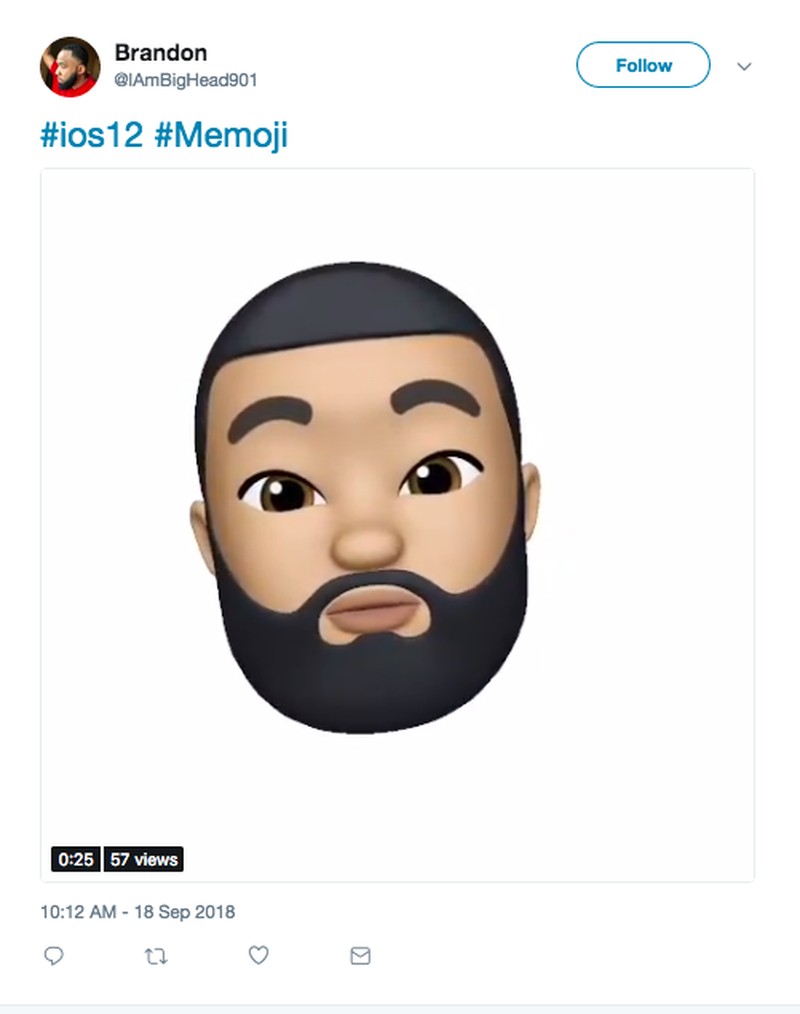Viewport: 800px width, 1014px height.
Task: Reply to Brandon's tweet
Action: point(55,956)
